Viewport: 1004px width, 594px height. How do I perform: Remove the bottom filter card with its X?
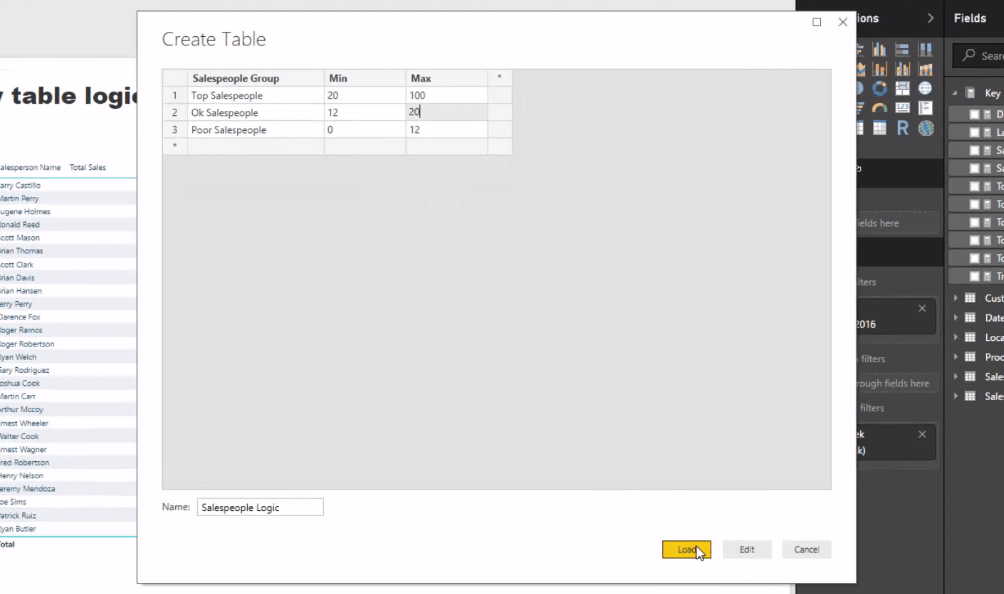tap(922, 434)
